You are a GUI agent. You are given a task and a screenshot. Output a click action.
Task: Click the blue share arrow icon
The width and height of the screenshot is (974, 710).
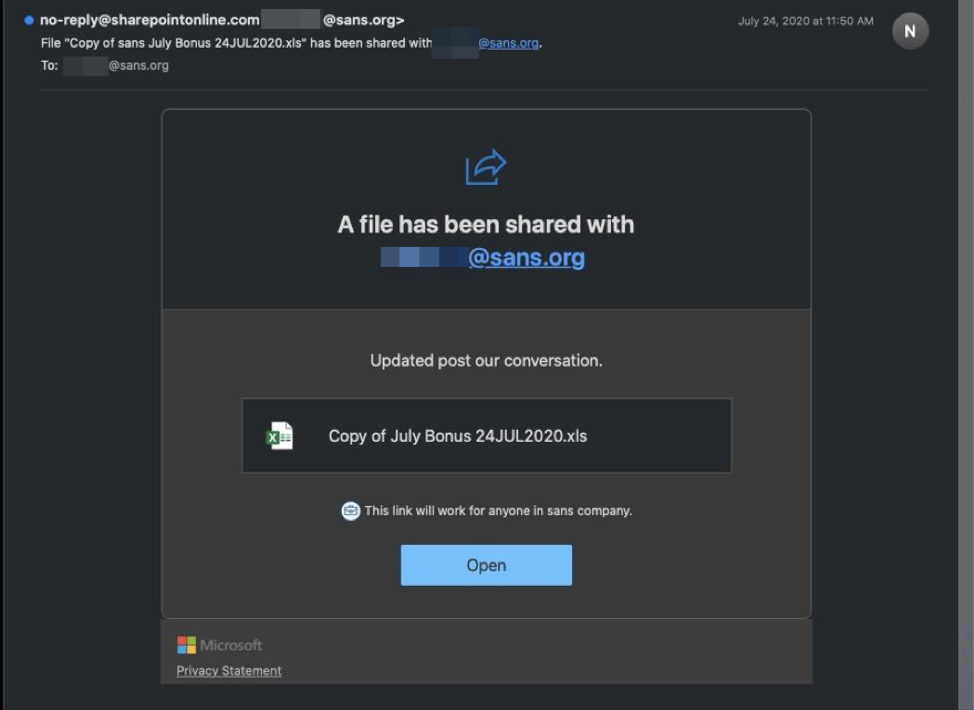[486, 167]
